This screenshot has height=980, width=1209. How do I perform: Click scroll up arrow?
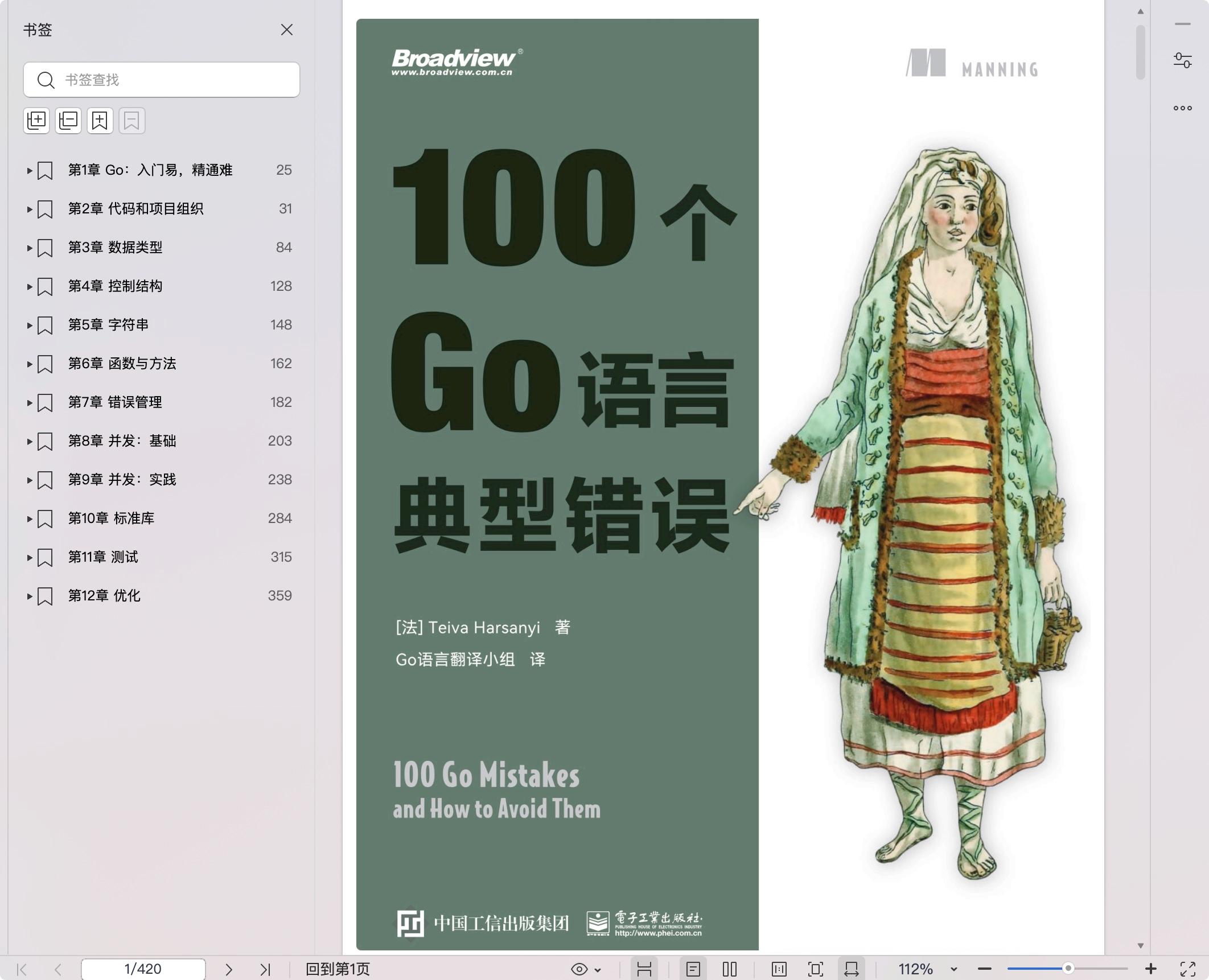point(1140,11)
